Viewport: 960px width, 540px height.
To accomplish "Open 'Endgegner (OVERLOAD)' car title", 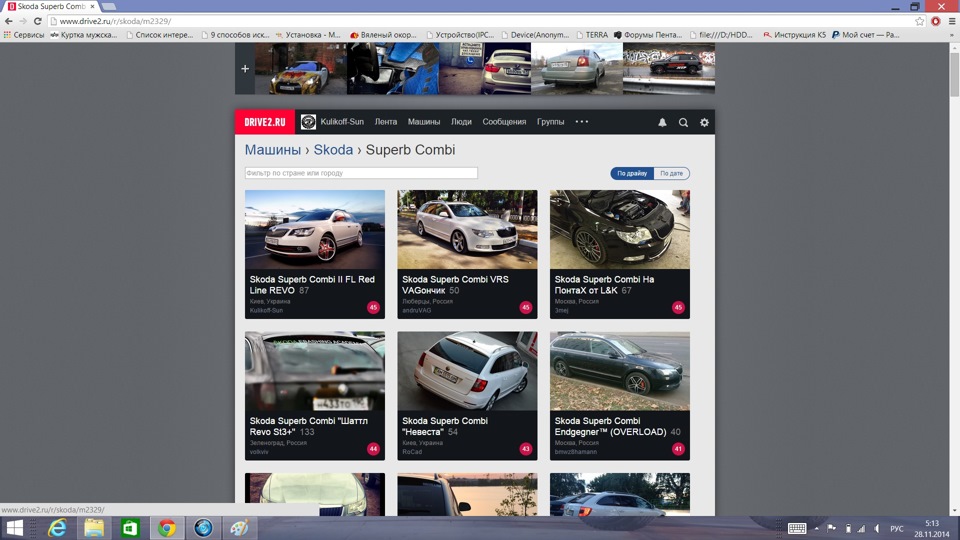I will pyautogui.click(x=610, y=426).
